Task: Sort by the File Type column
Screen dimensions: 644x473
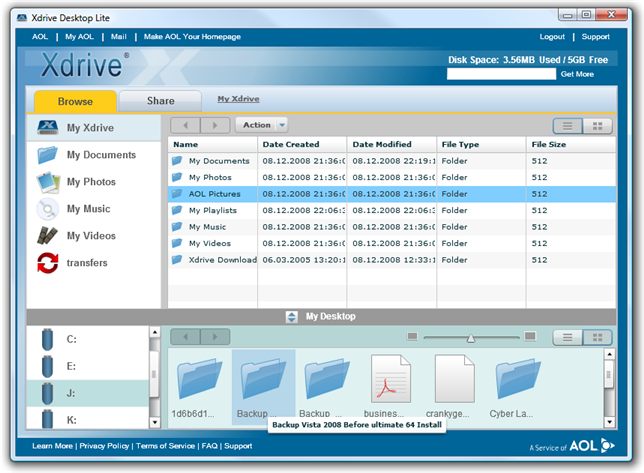Action: (x=481, y=145)
